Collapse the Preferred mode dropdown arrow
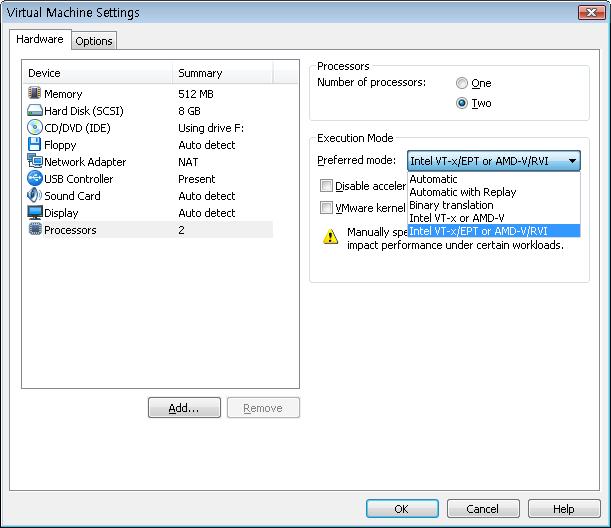The height and width of the screenshot is (528, 611). (572, 161)
